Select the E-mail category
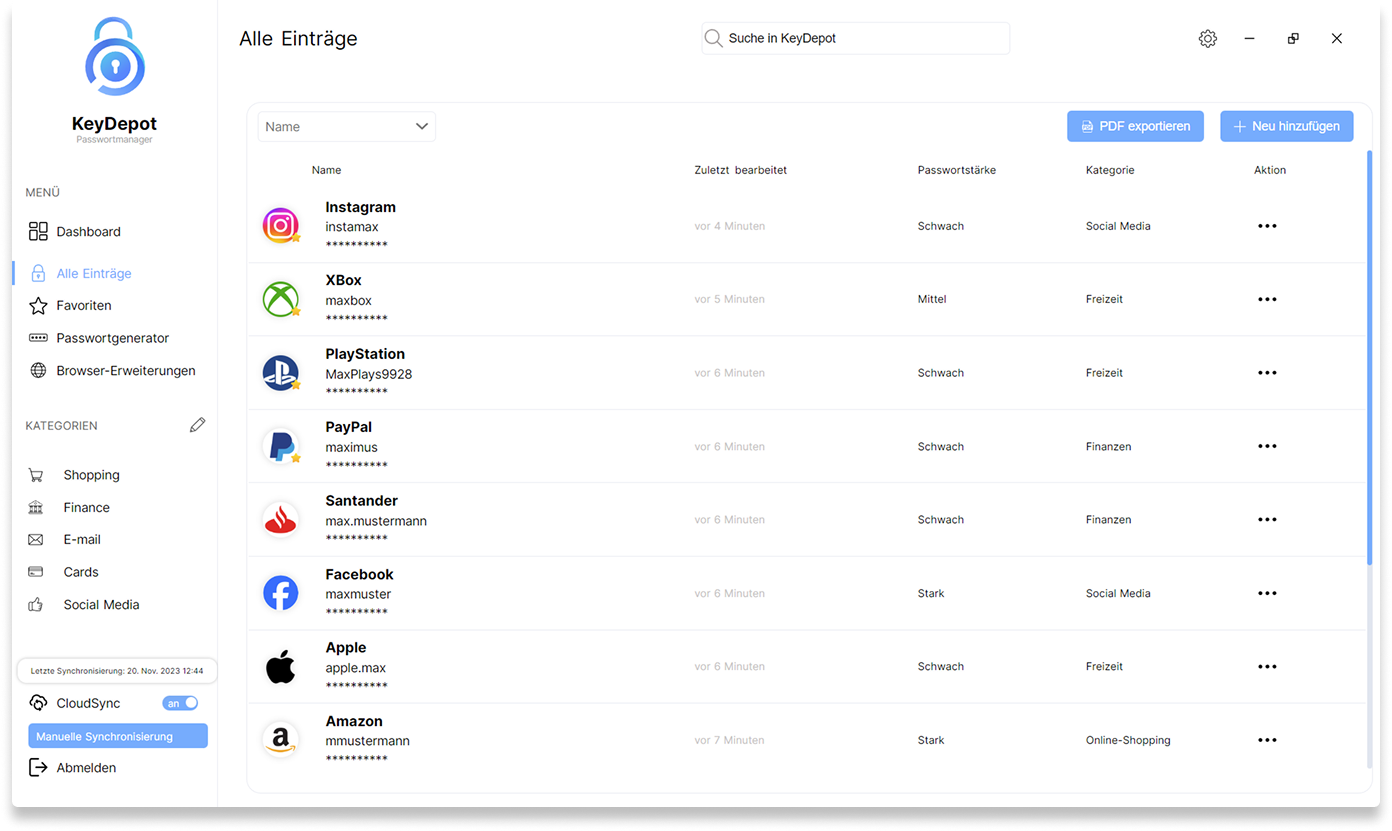The image size is (1392, 831). [x=82, y=539]
